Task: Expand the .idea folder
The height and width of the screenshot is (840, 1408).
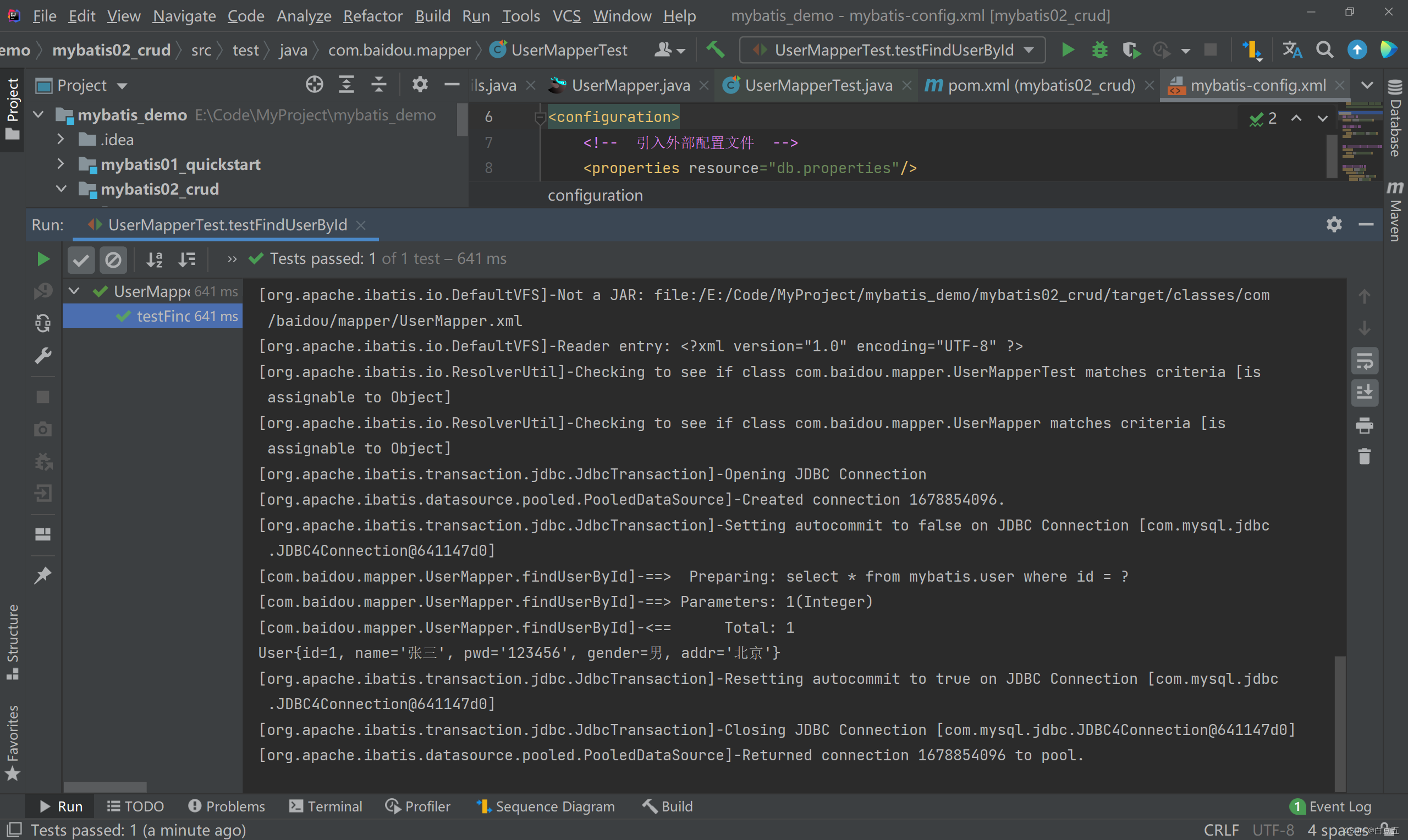Action: coord(61,139)
